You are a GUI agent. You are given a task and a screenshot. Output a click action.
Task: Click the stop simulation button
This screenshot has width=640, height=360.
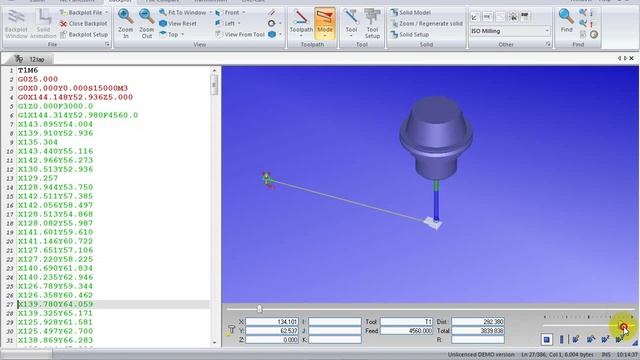pos(547,339)
